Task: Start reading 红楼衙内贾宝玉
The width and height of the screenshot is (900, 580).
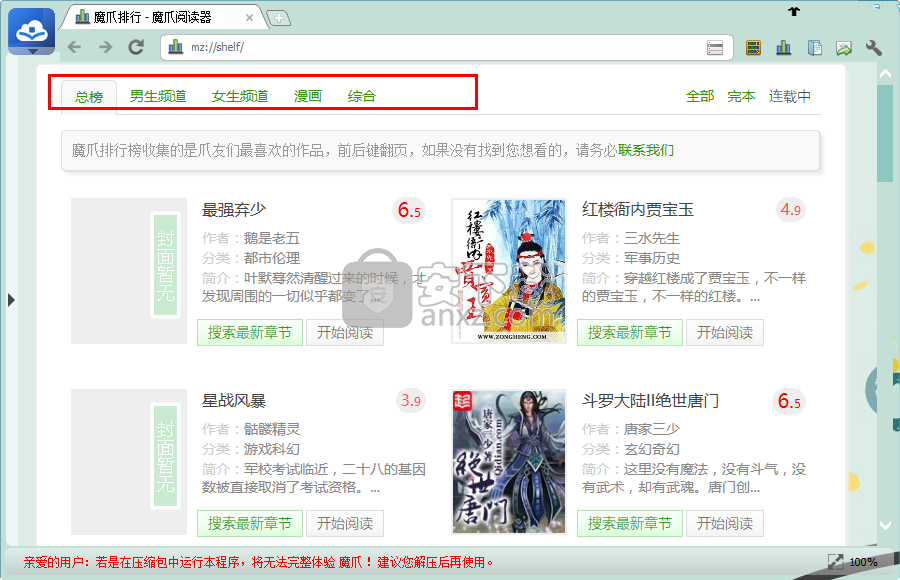Action: [x=725, y=332]
